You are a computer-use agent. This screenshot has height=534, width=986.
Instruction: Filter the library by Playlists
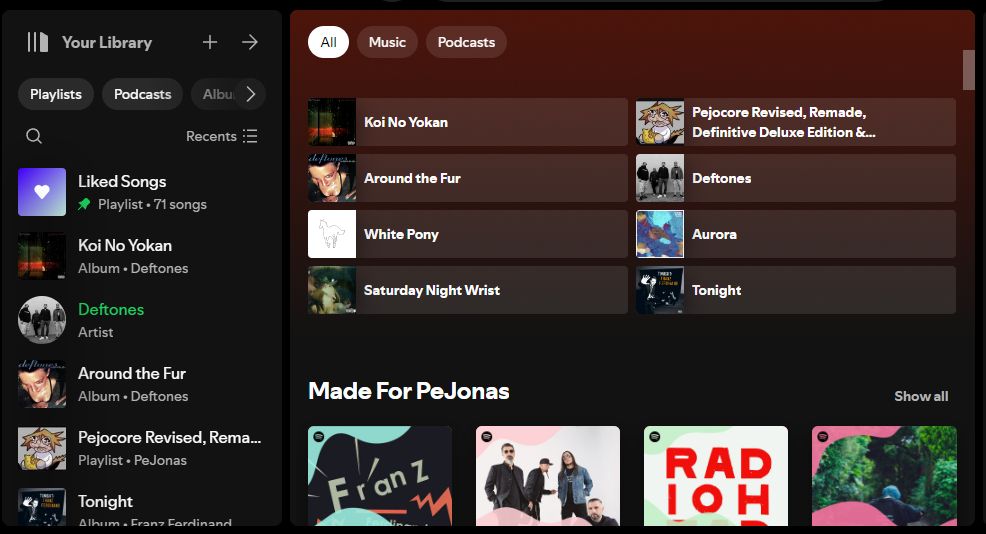tap(56, 94)
